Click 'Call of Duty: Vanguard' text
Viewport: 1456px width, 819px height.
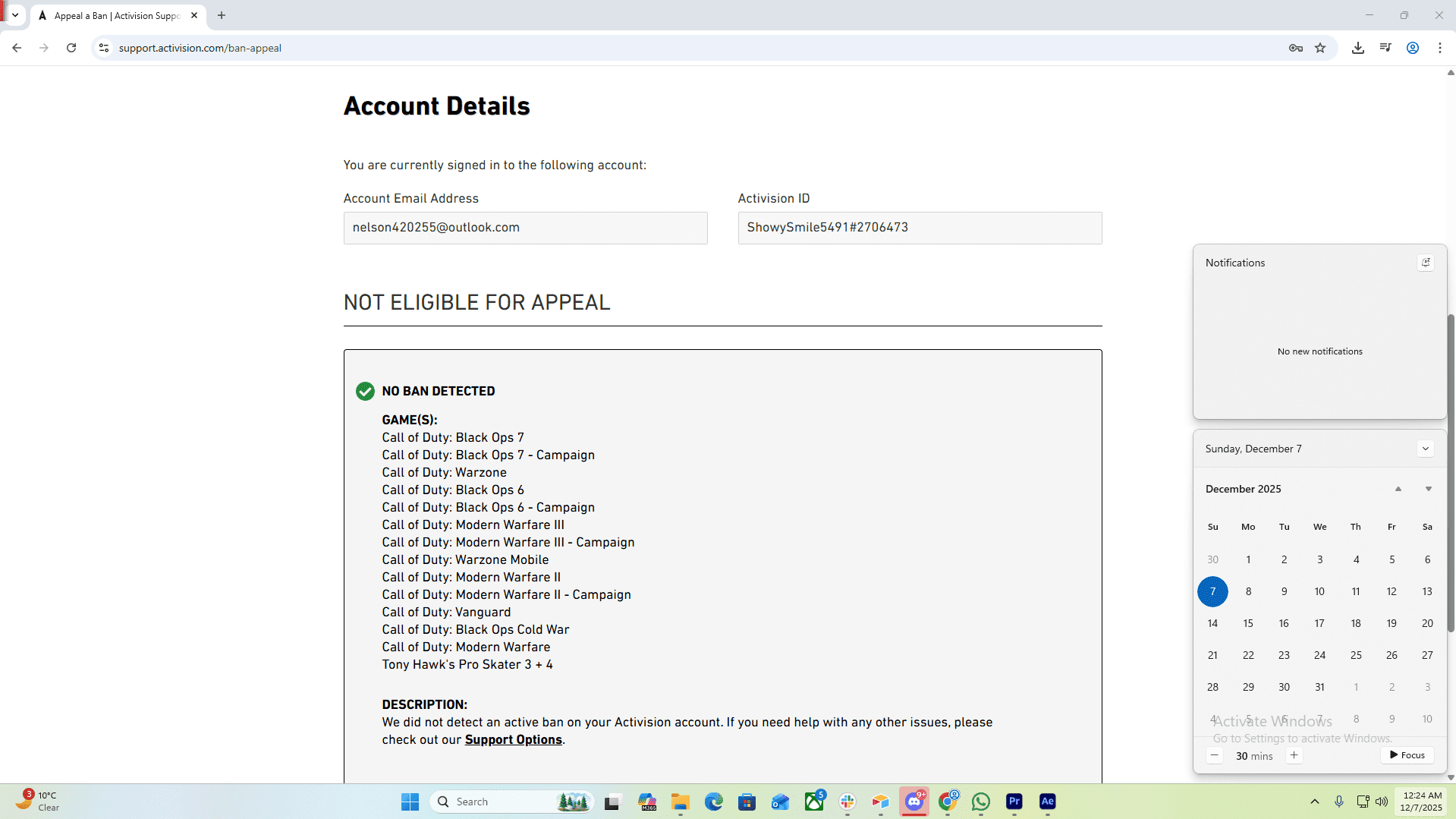[x=446, y=612]
